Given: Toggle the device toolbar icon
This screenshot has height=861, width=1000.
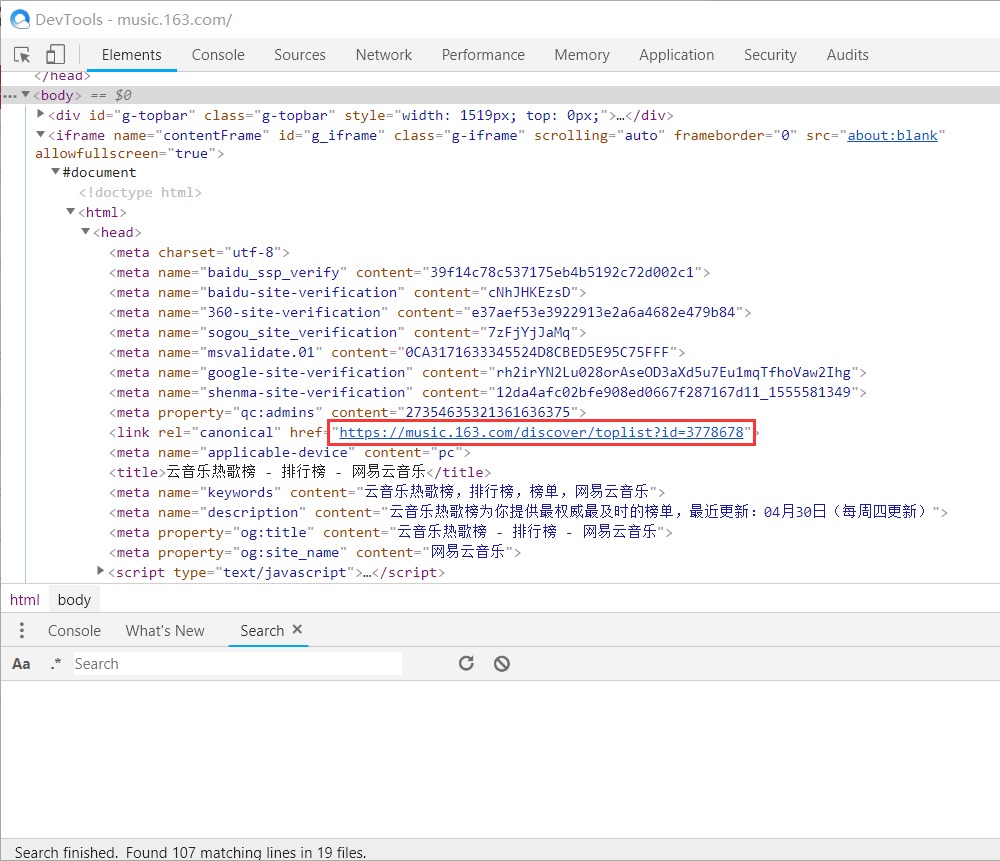Looking at the screenshot, I should click(x=55, y=54).
